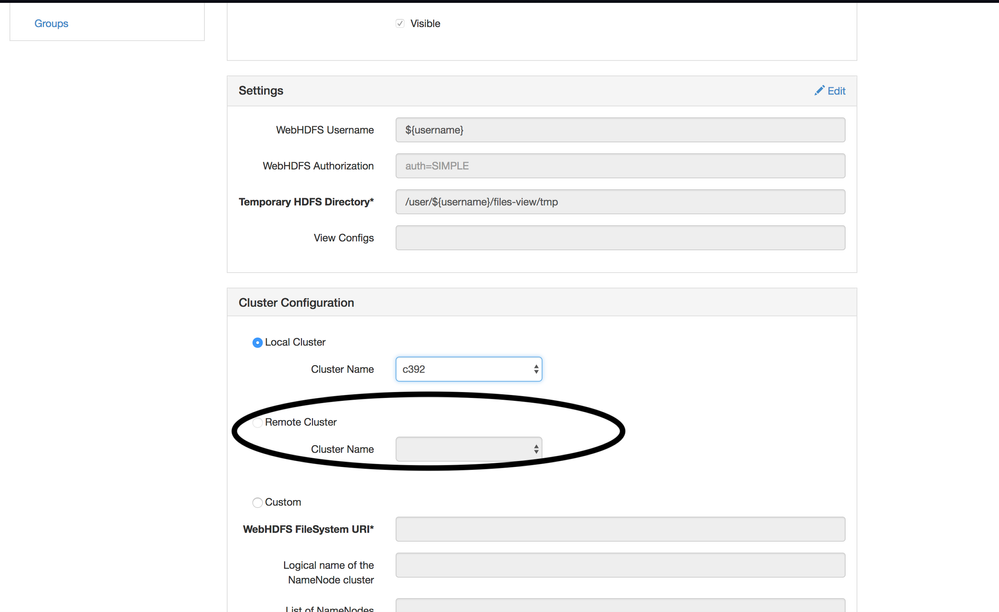This screenshot has width=999, height=612.
Task: Open the c392 Cluster Name dropdown
Action: (469, 369)
